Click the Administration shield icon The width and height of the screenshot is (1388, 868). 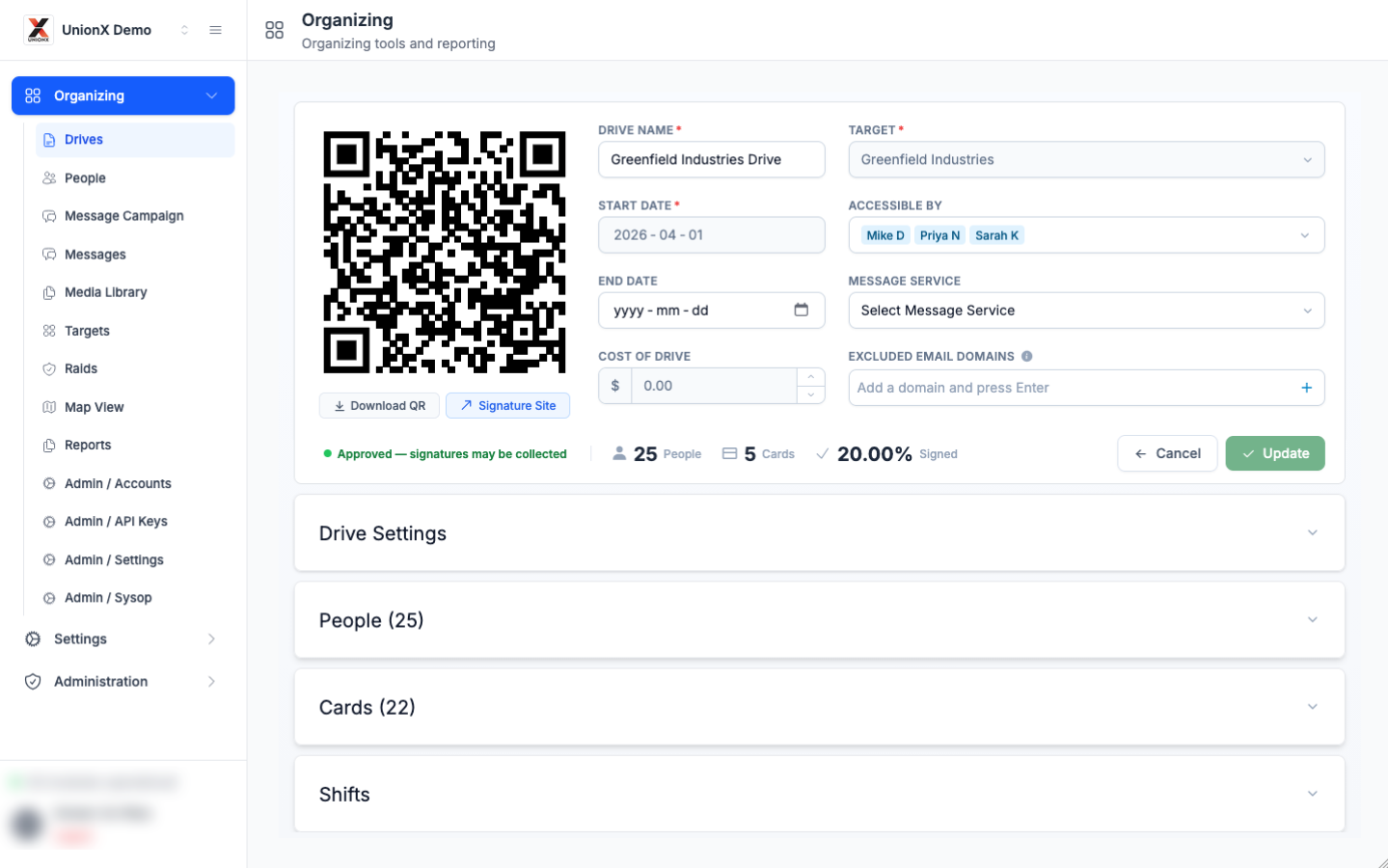[33, 682]
